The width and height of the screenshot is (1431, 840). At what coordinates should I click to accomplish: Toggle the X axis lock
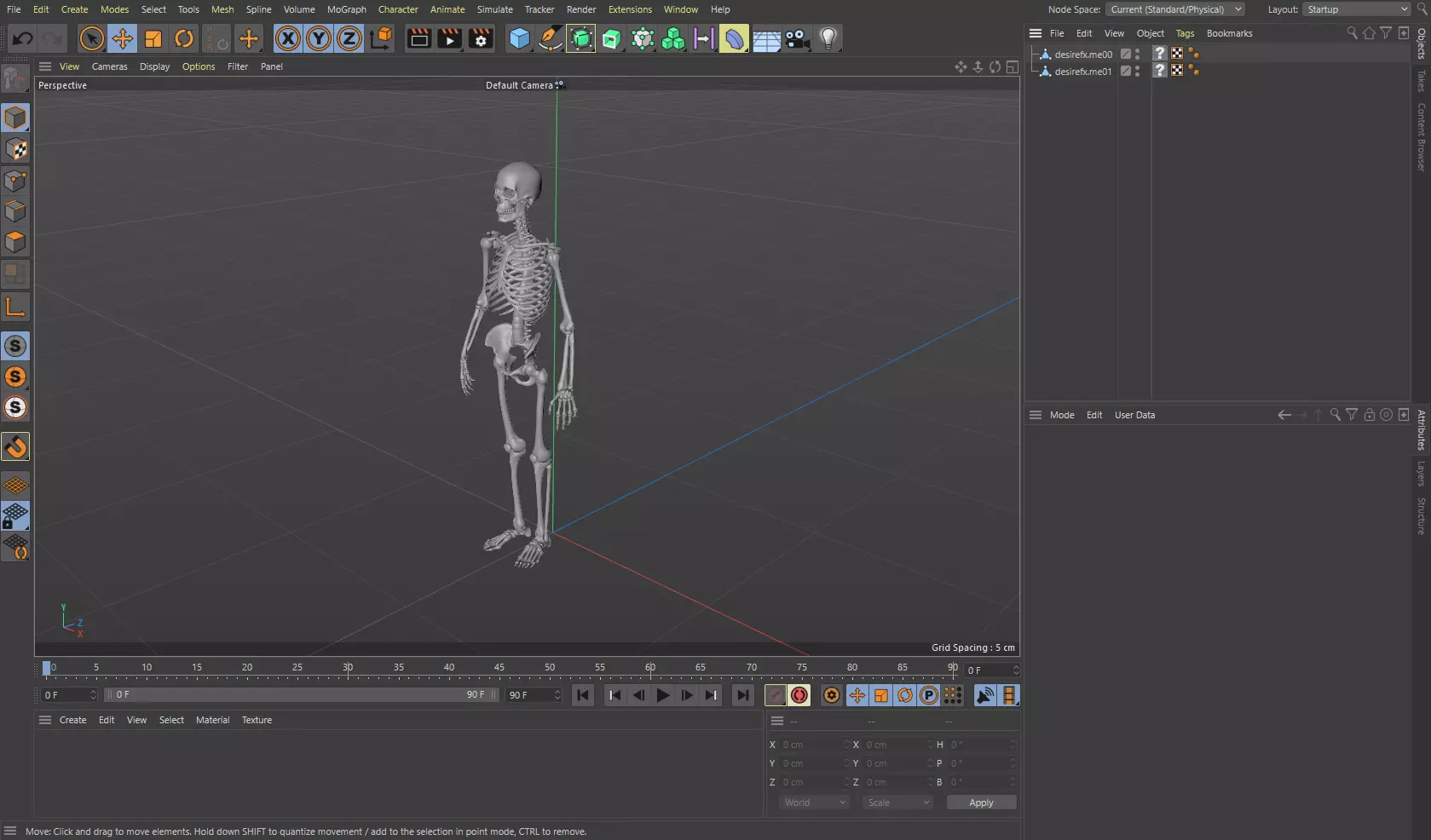(288, 38)
